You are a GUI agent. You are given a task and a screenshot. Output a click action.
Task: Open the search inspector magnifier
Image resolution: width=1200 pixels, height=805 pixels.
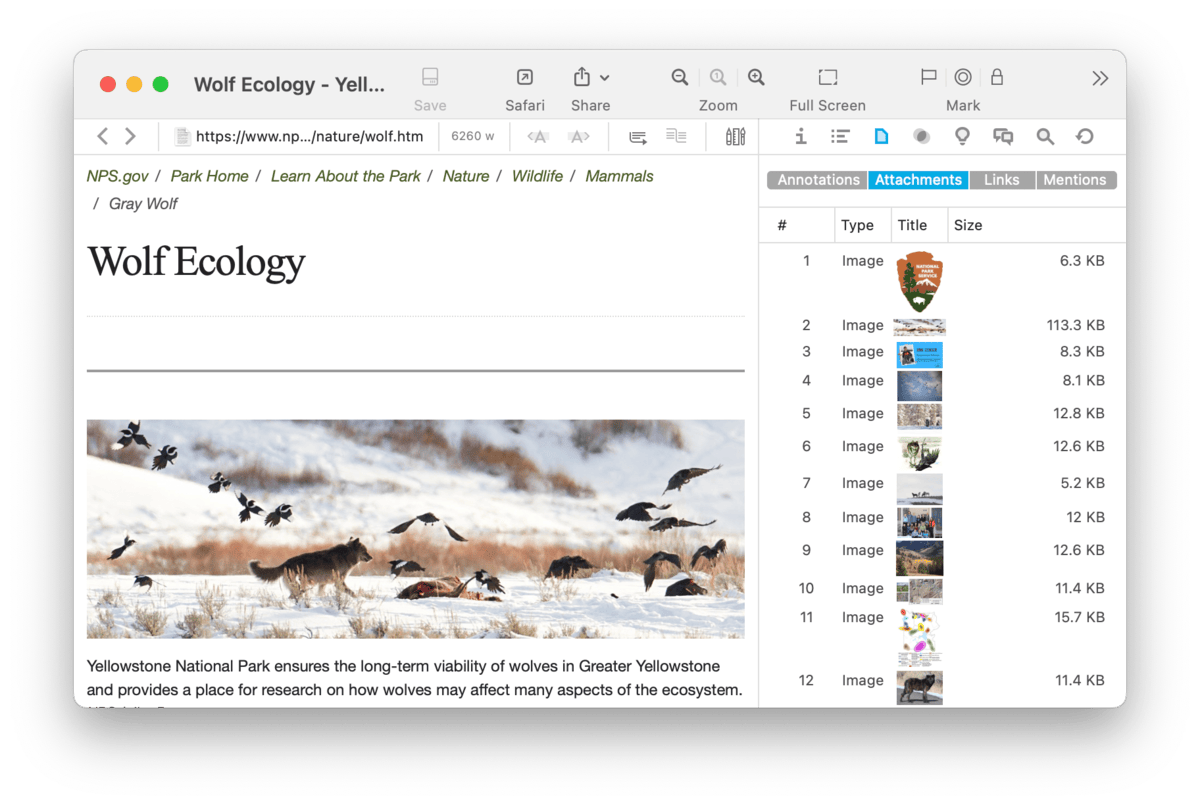1045,137
